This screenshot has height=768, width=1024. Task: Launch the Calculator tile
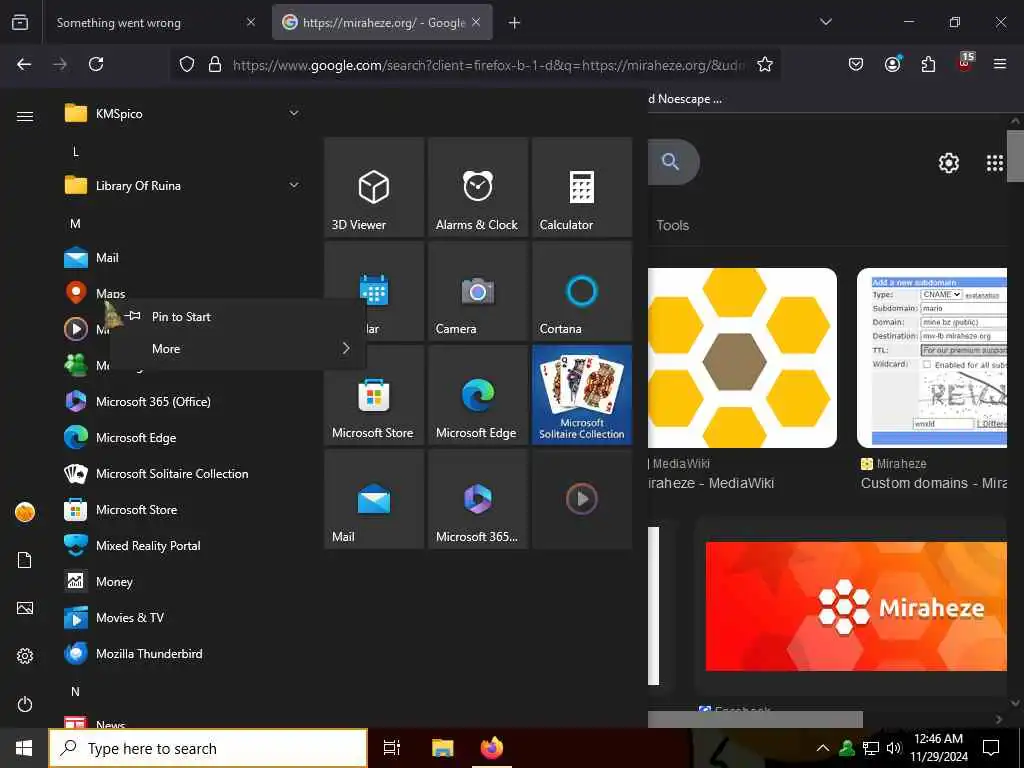point(582,187)
